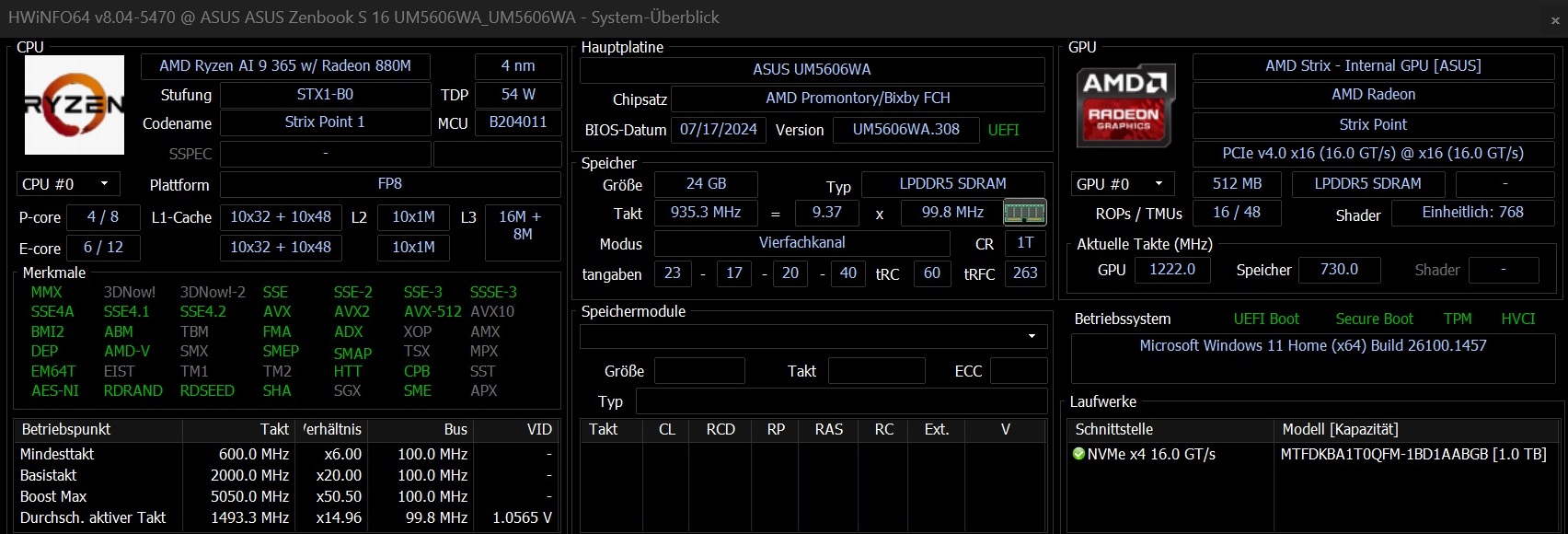Click the TPM indicator

1458,319
